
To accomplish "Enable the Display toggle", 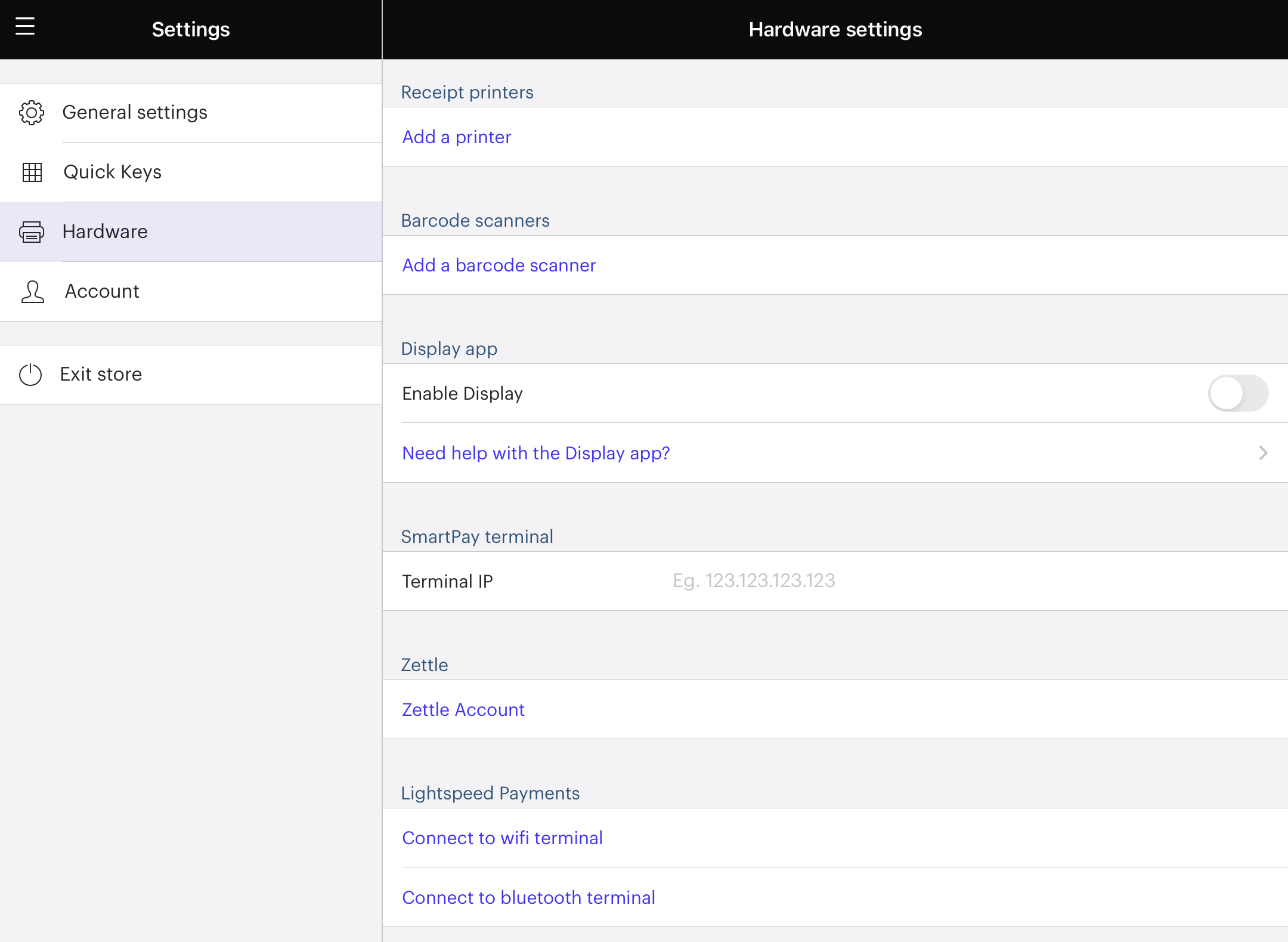I will (1239, 393).
